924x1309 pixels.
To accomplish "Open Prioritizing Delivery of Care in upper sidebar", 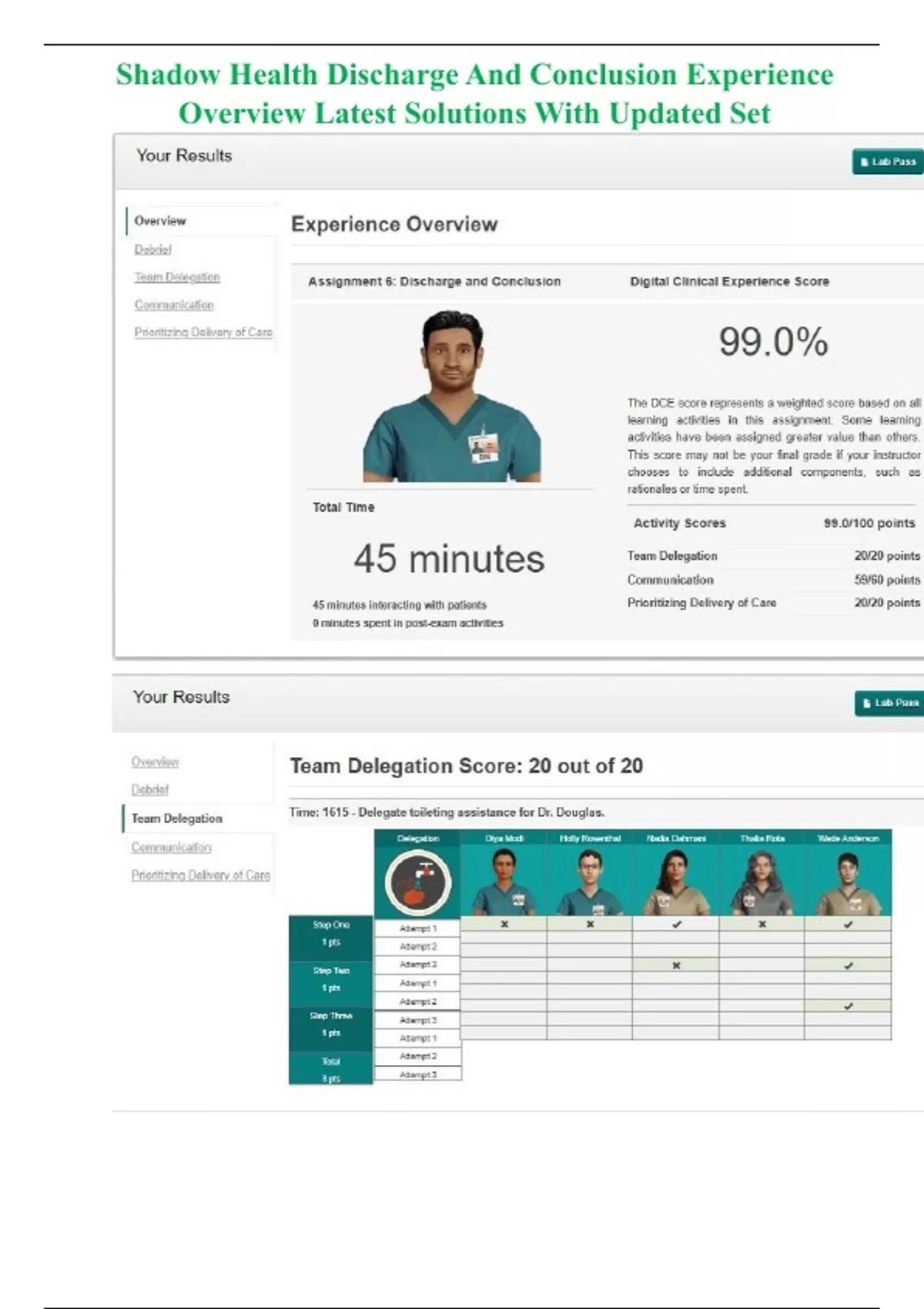I will pyautogui.click(x=203, y=333).
